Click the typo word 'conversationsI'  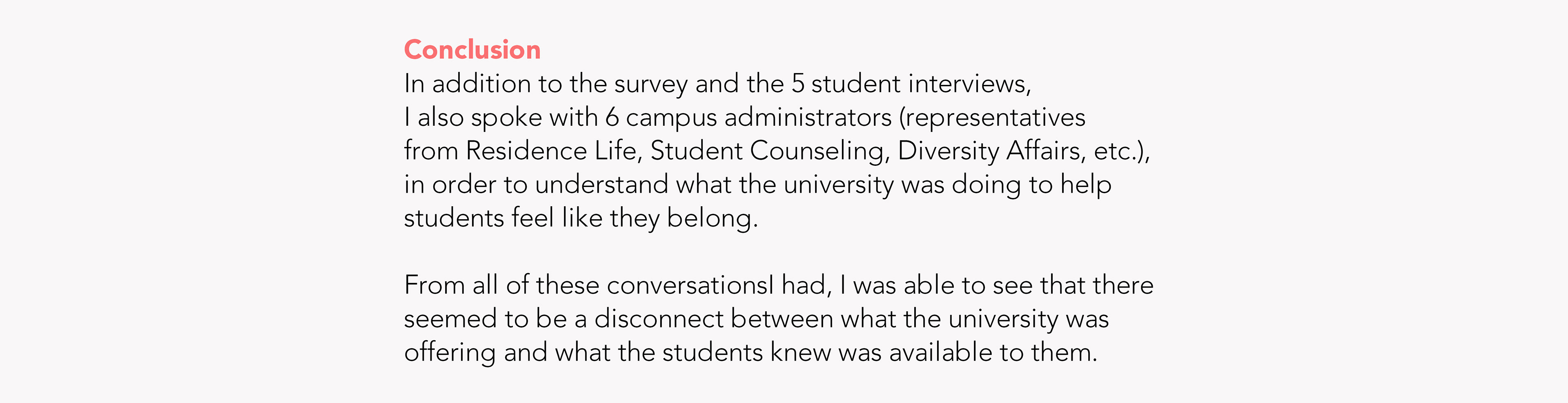pos(690,285)
